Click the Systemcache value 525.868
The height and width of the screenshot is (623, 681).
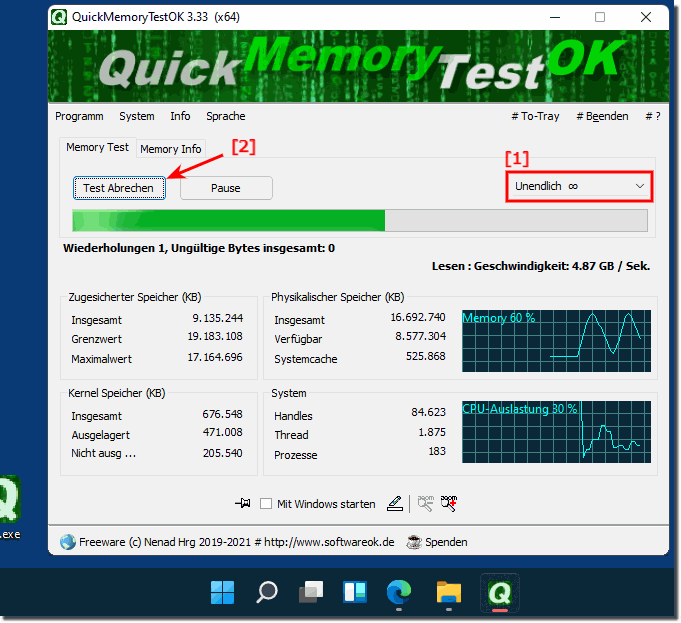click(426, 356)
